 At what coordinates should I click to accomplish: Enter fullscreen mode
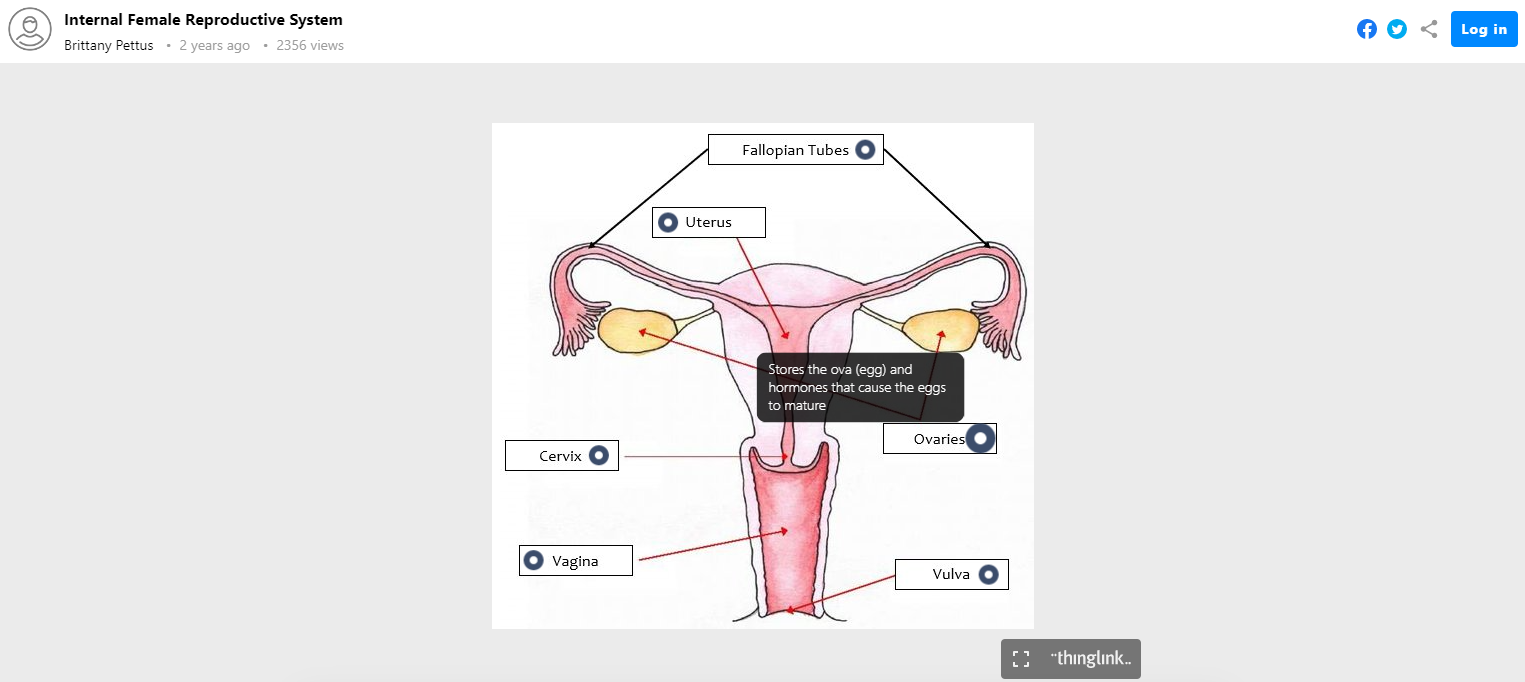1021,659
